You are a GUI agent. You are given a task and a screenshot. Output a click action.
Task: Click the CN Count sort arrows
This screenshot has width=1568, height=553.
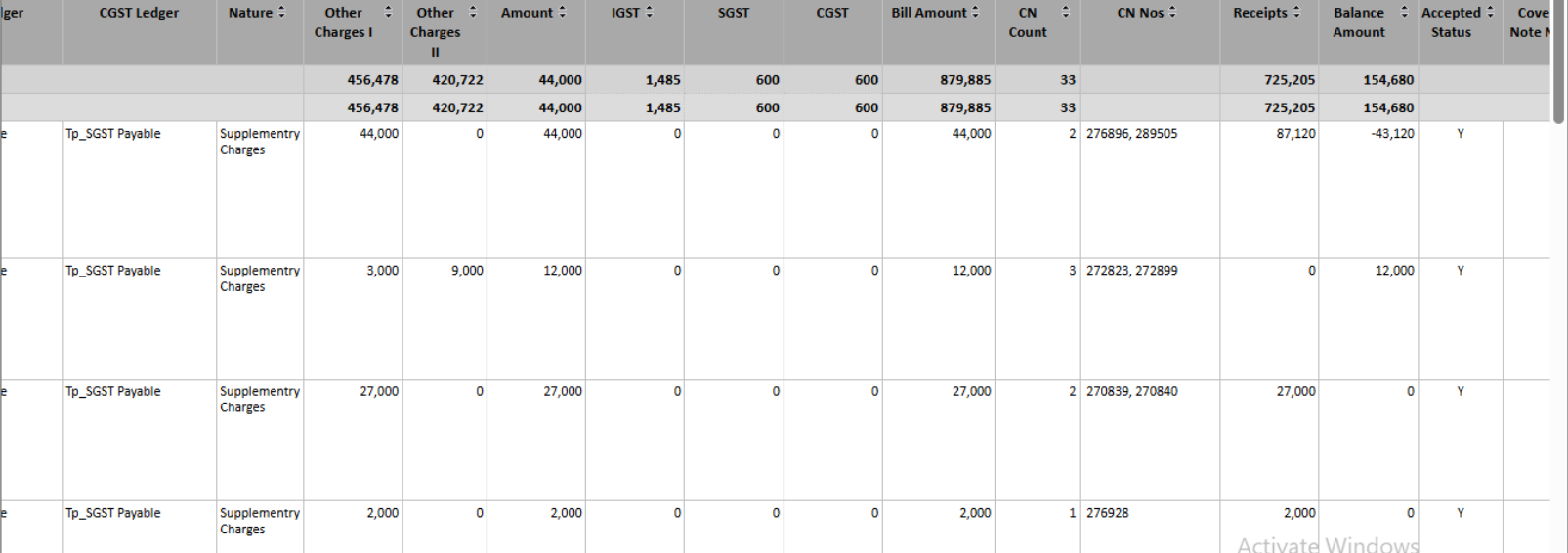click(x=1065, y=13)
